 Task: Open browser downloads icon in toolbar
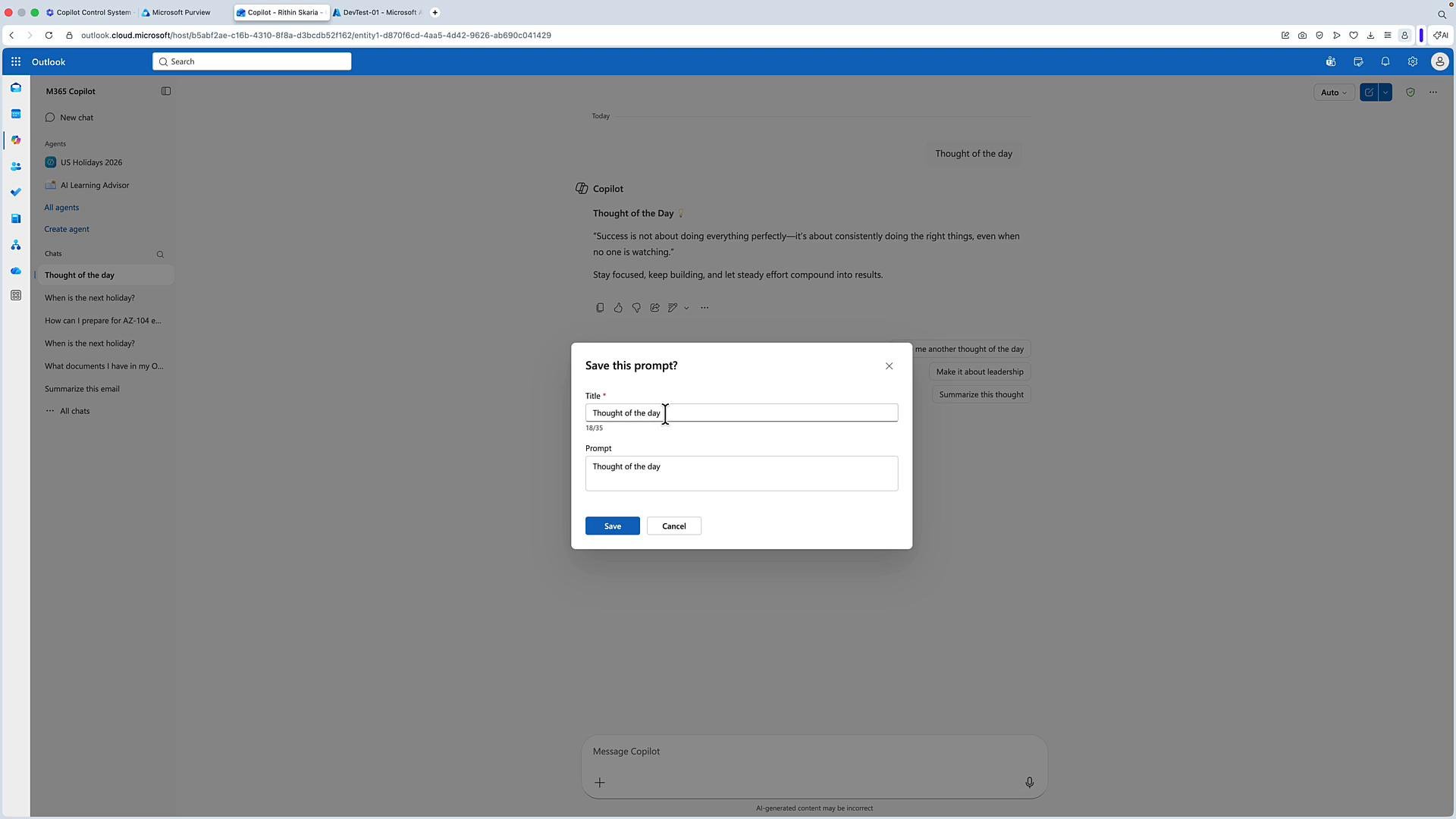coord(1370,36)
